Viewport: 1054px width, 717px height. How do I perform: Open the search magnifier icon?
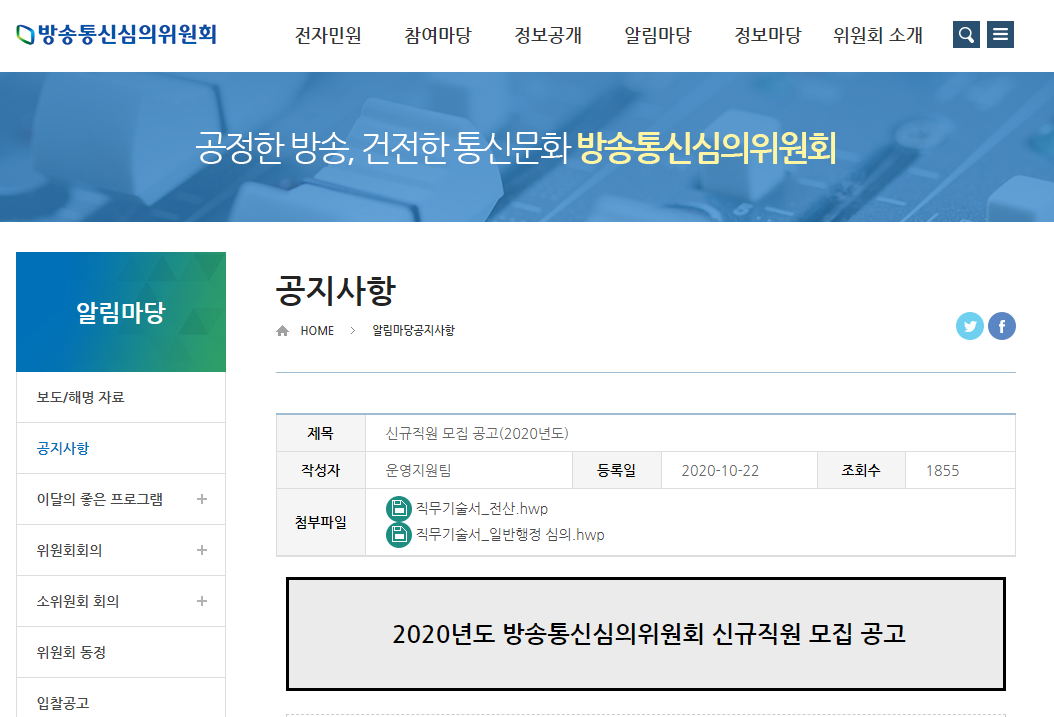click(966, 34)
